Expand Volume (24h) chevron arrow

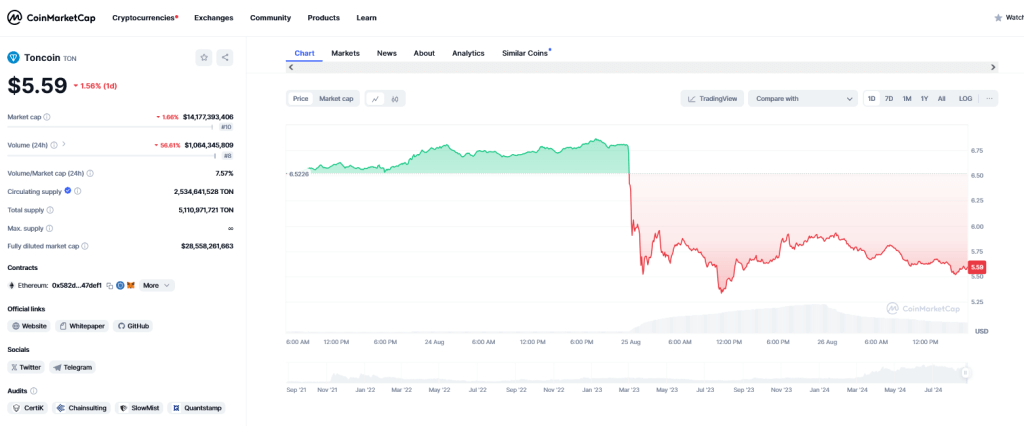point(63,145)
